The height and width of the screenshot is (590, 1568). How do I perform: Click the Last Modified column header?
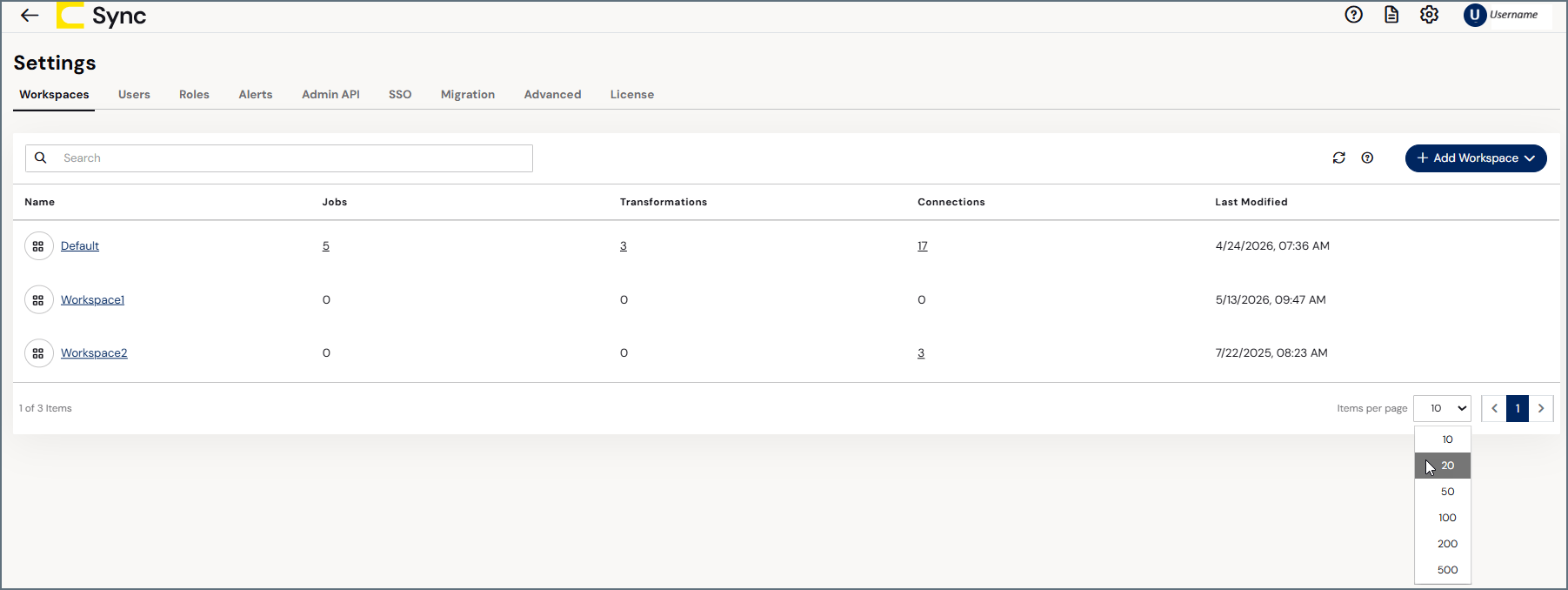pos(1251,202)
